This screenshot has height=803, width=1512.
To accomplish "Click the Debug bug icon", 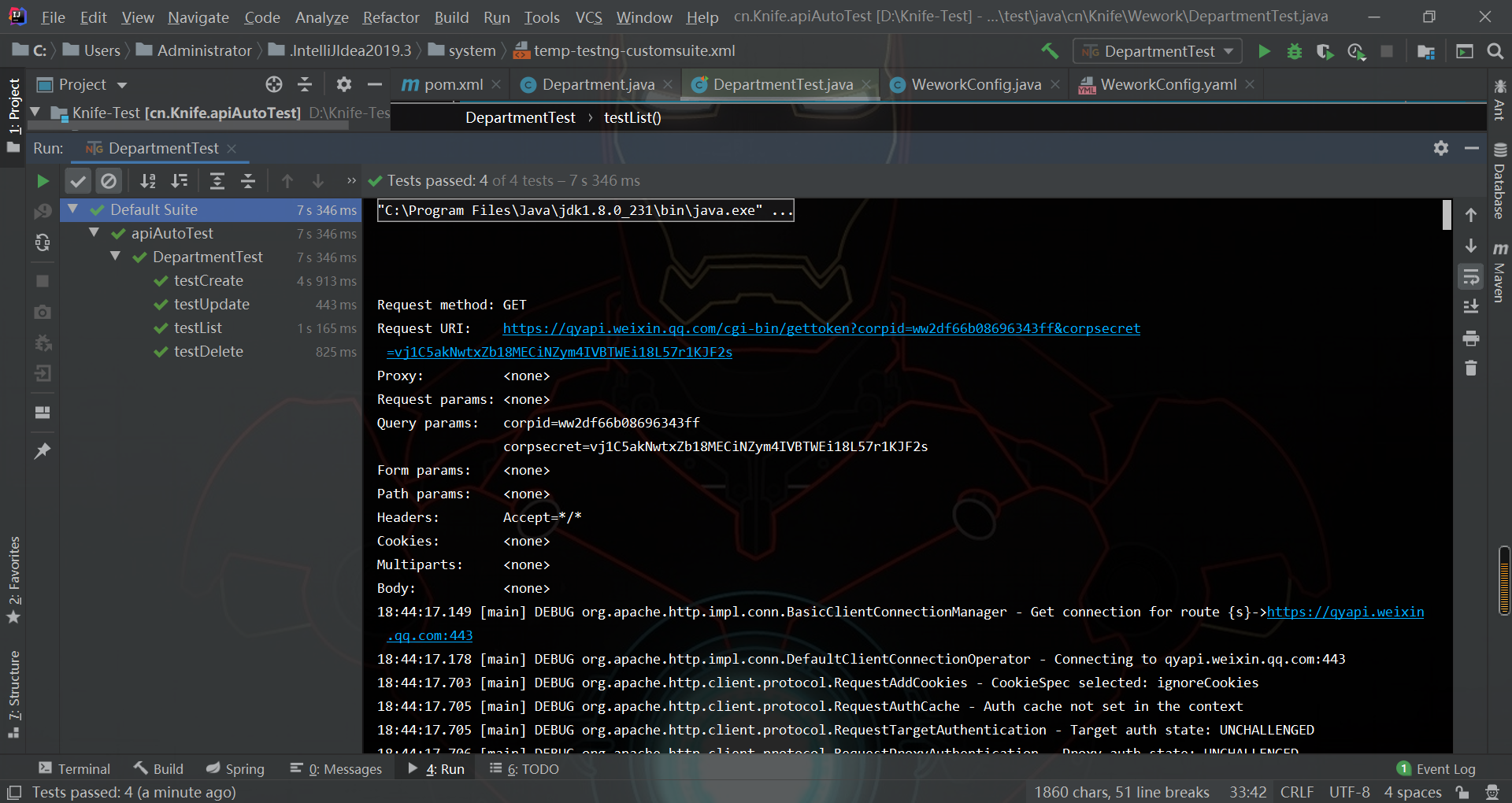I will (x=1294, y=52).
